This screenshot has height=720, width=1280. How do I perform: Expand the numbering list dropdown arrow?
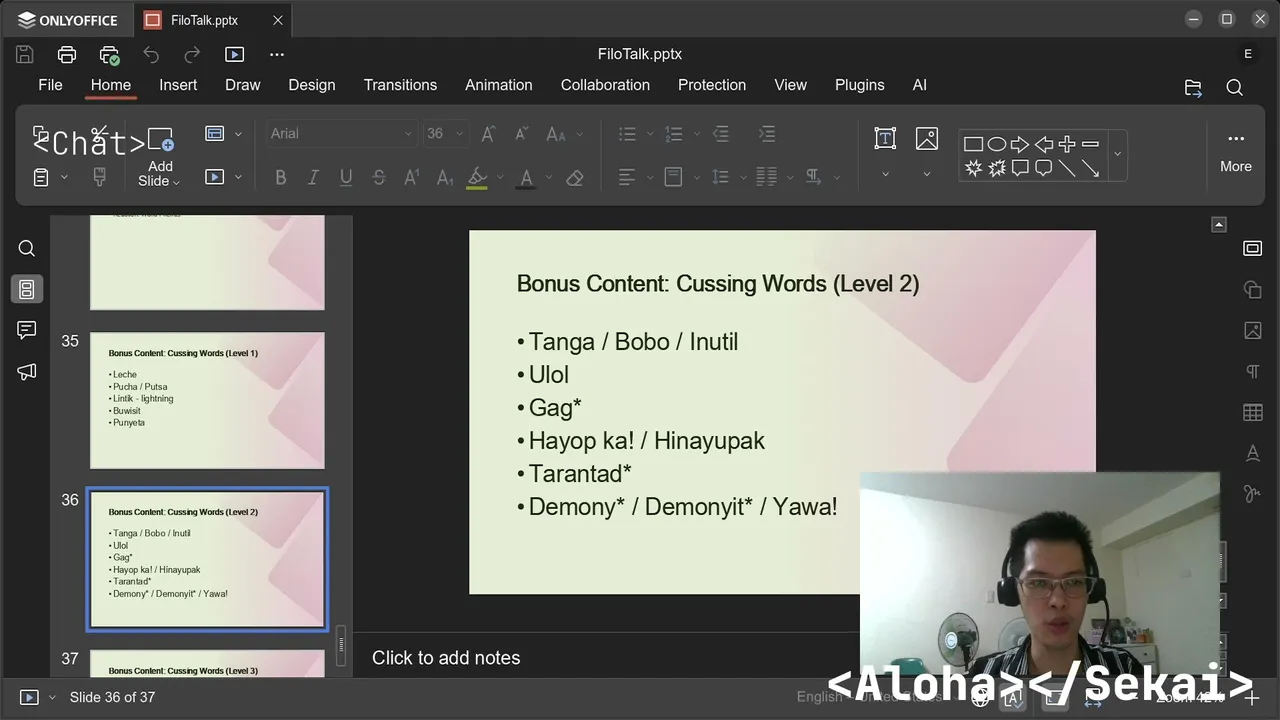696,134
